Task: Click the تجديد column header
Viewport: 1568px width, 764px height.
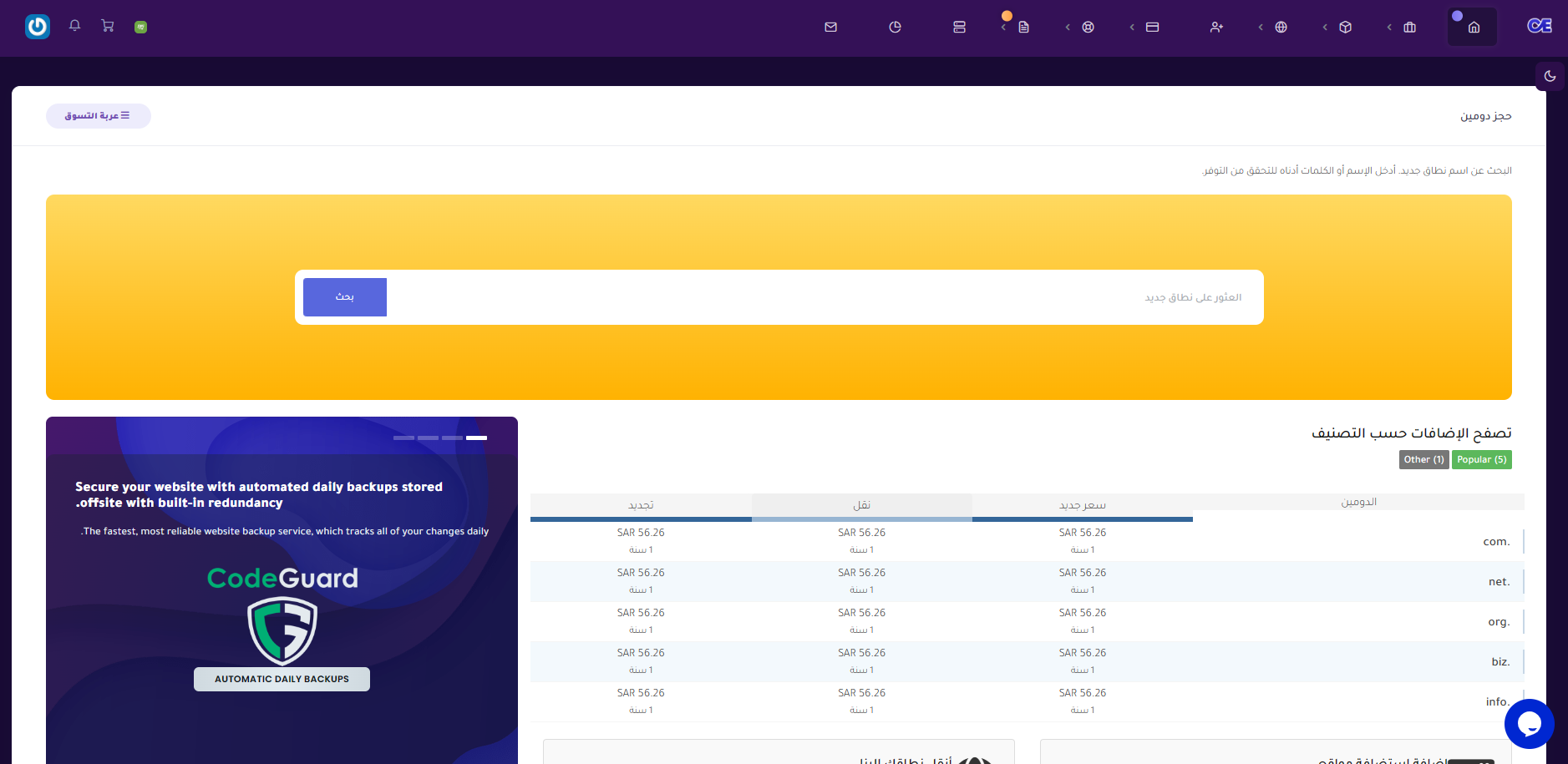Action: point(641,505)
